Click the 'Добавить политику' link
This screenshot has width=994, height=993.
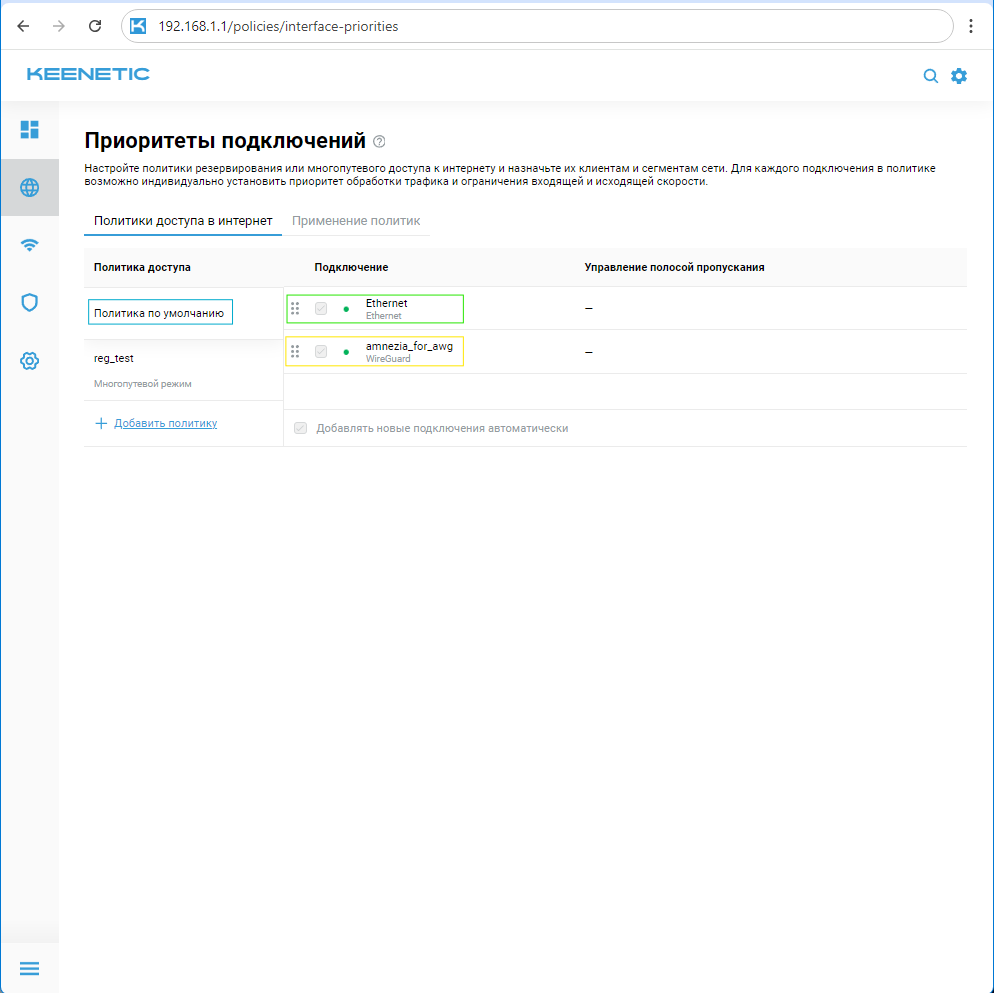click(165, 423)
